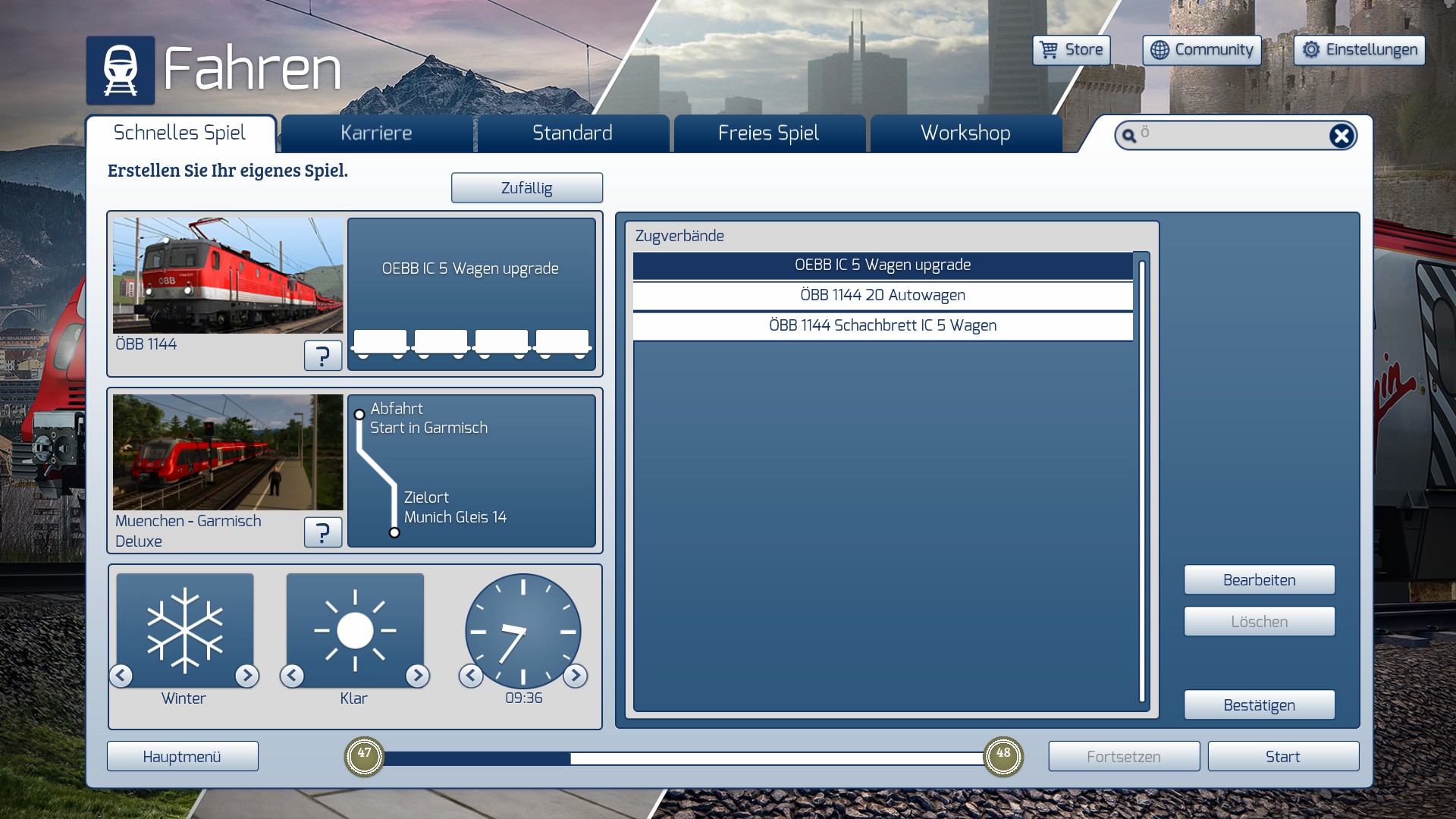This screenshot has width=1456, height=819.
Task: Switch to the Karriere tab
Action: 376,133
